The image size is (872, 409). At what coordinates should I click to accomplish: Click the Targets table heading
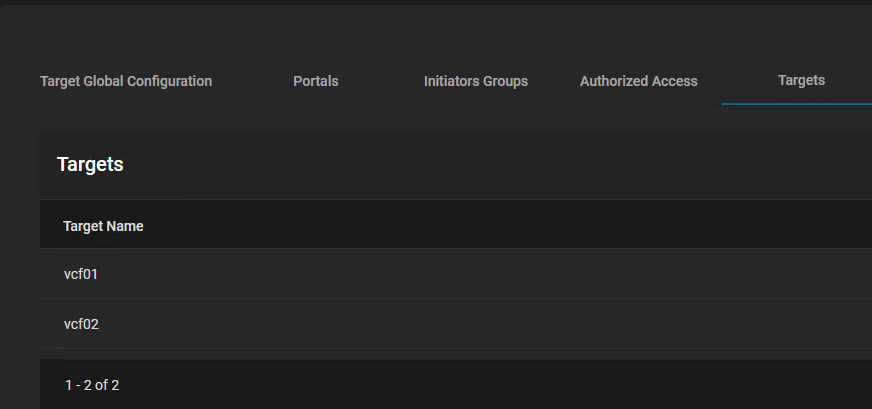90,165
